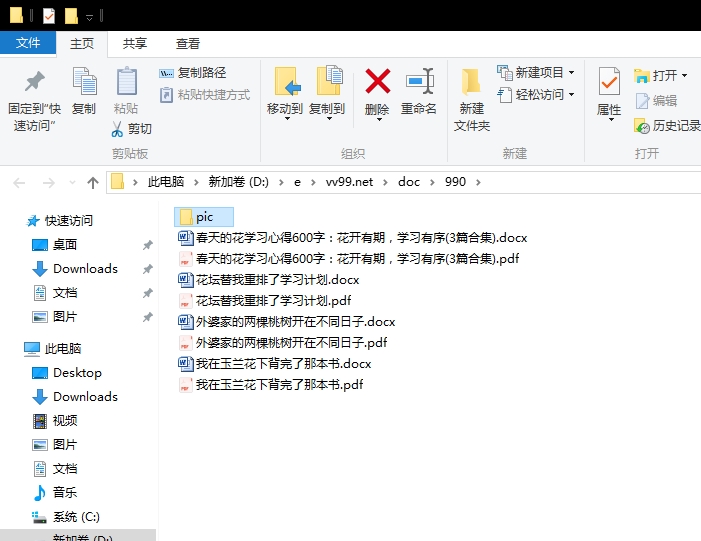
Task: Click the red Delete (删除) icon
Action: [x=378, y=81]
